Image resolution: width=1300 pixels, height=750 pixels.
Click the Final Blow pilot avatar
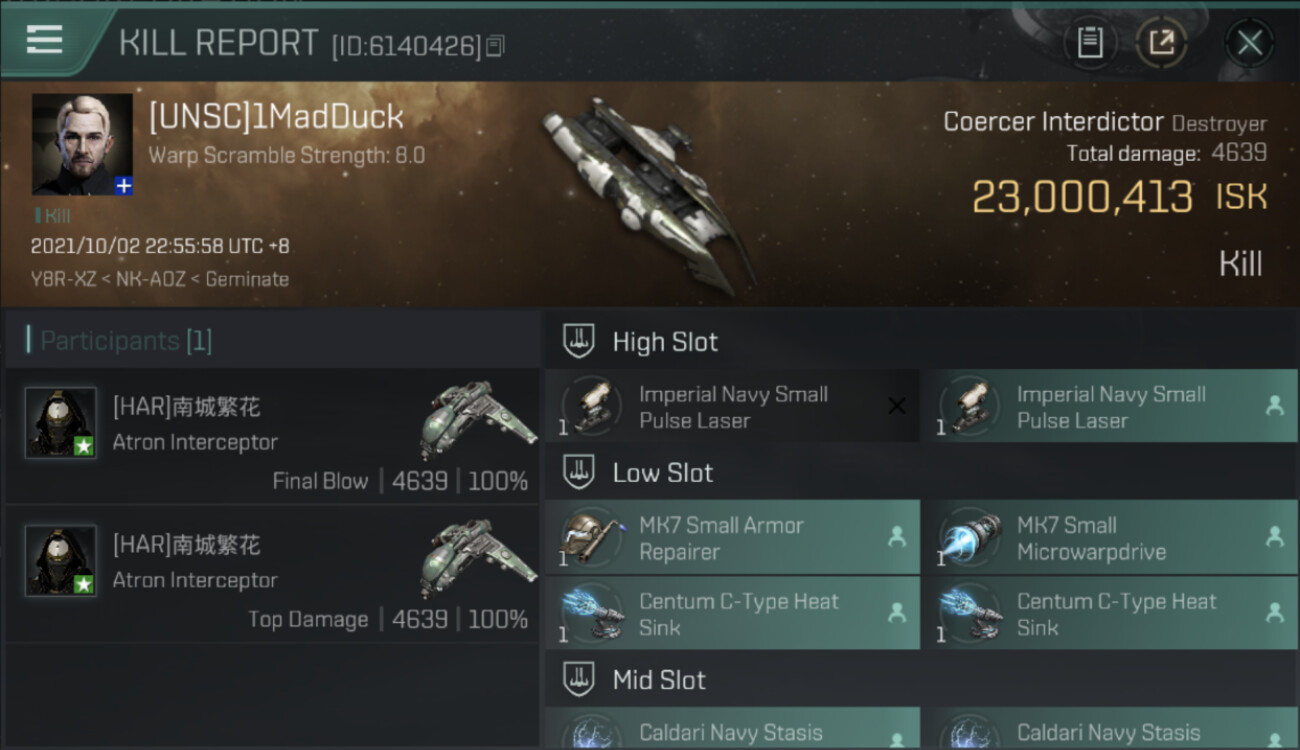60,423
